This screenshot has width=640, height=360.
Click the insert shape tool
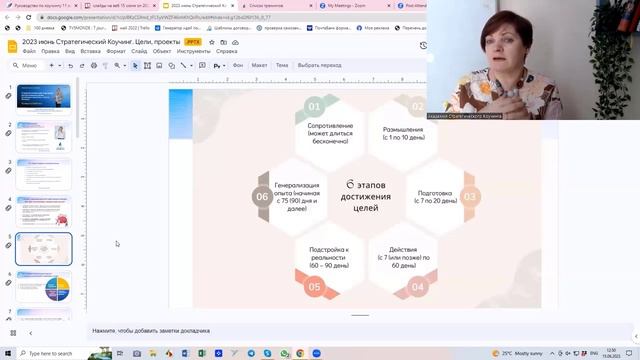point(171,65)
